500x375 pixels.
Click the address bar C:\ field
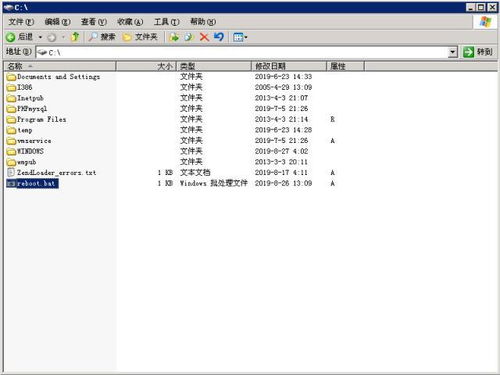[x=242, y=52]
